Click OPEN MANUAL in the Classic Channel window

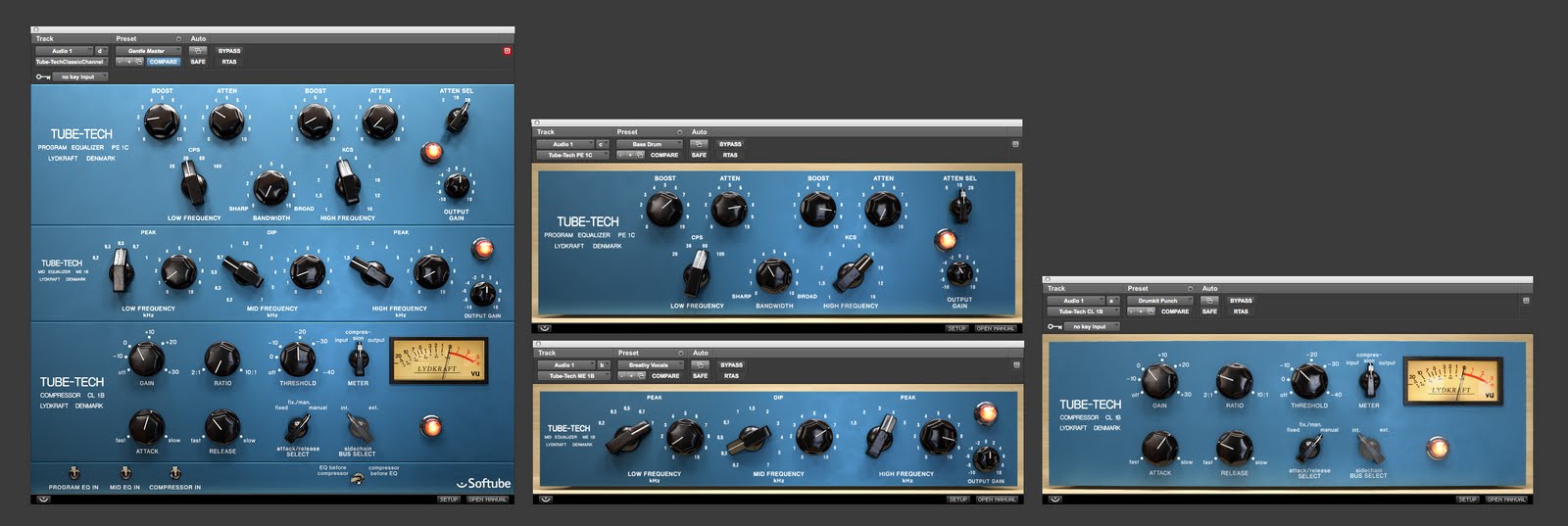[x=487, y=500]
